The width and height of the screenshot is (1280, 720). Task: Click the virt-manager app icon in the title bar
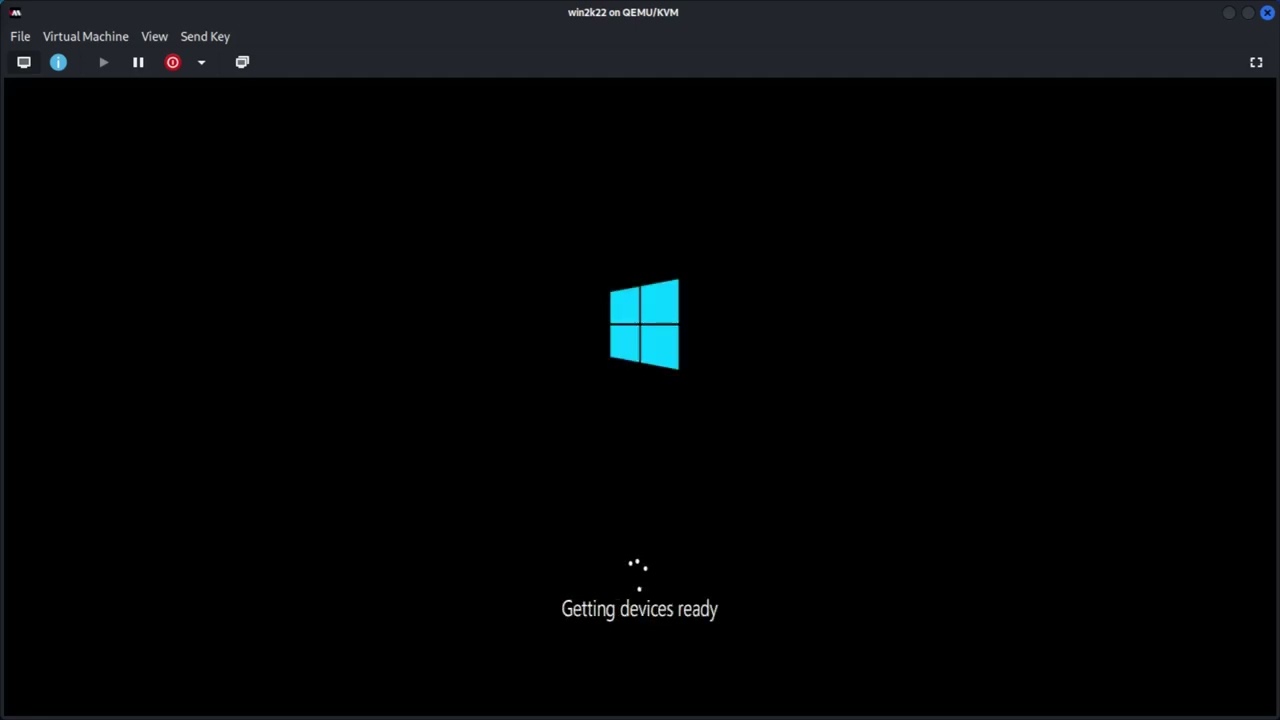[15, 12]
